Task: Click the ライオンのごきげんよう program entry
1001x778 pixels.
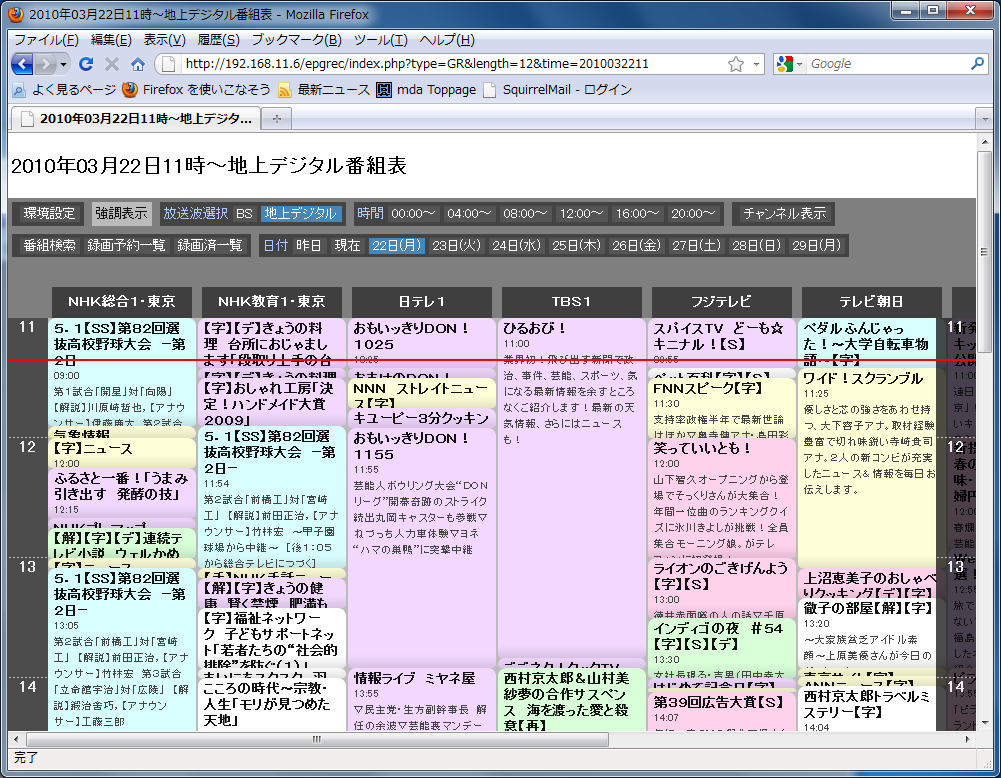Action: pyautogui.click(x=721, y=588)
